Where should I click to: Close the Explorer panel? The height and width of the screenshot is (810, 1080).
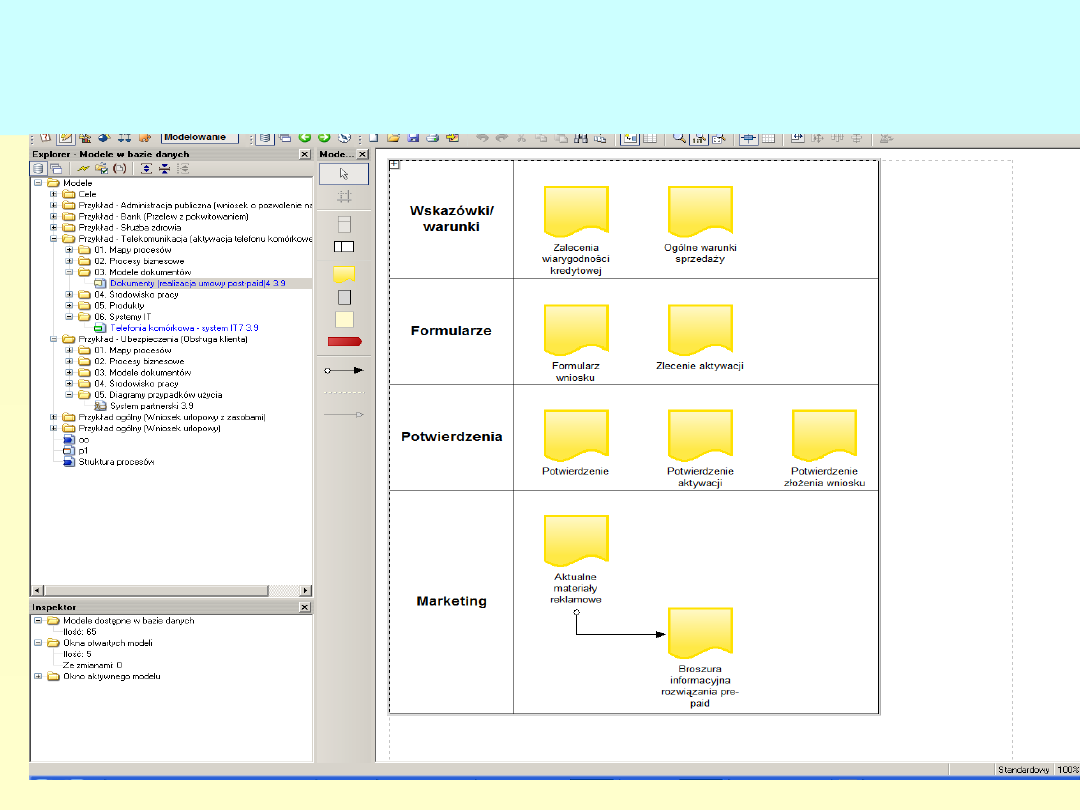click(x=304, y=155)
